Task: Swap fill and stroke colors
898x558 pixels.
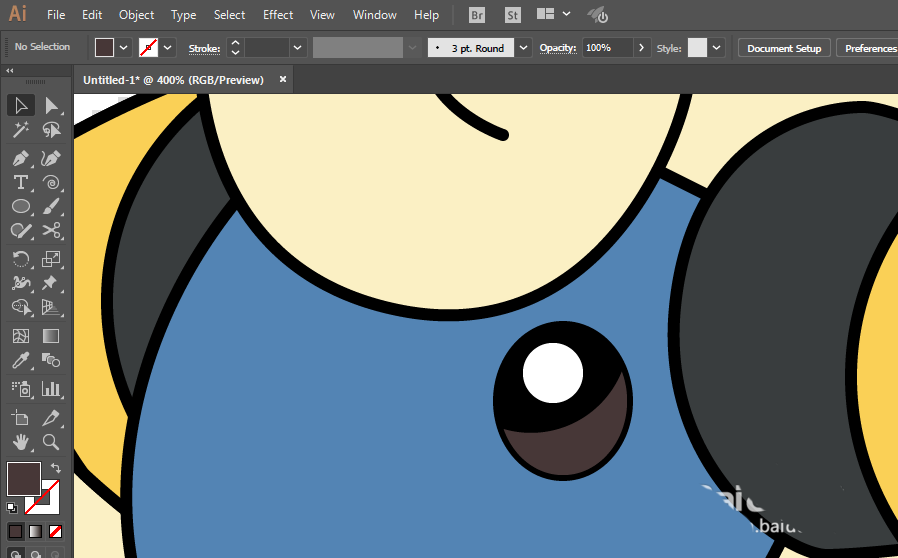Action: pyautogui.click(x=56, y=467)
